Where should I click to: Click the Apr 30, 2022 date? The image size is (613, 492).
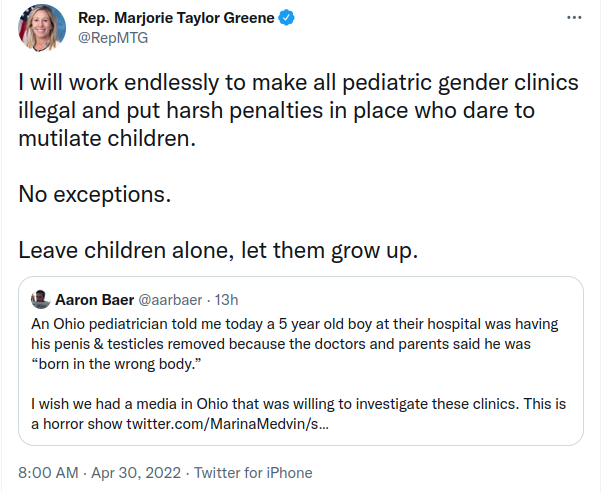(x=136, y=472)
